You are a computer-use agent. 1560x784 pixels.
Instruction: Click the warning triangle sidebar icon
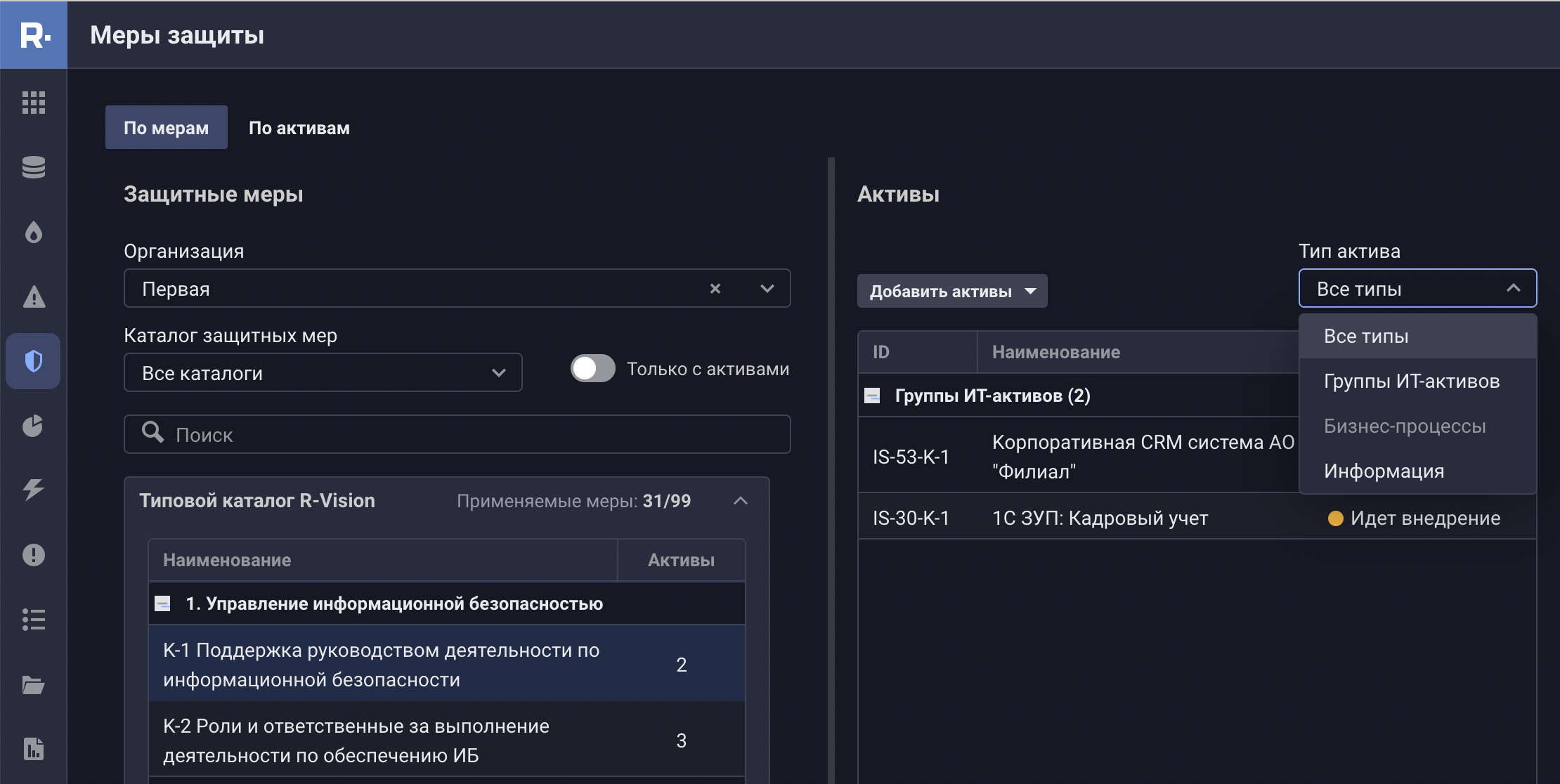tap(34, 297)
